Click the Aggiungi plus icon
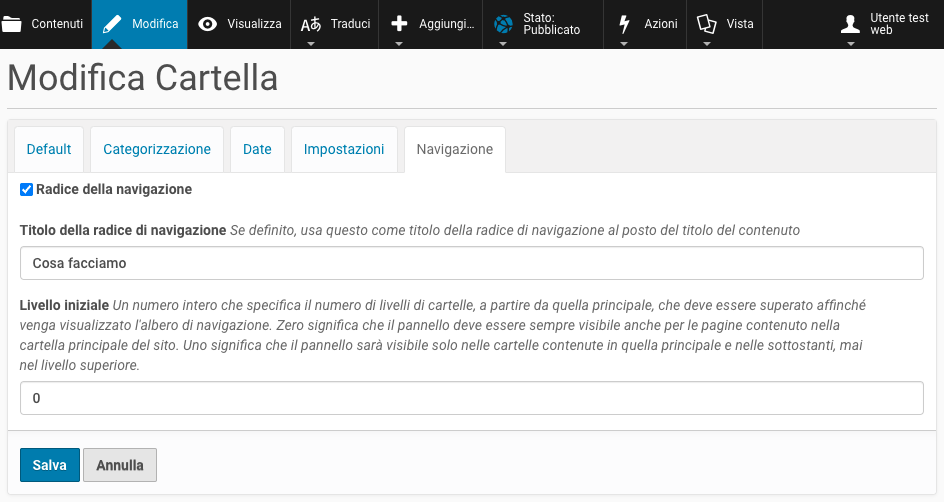Image resolution: width=944 pixels, height=502 pixels. (399, 24)
